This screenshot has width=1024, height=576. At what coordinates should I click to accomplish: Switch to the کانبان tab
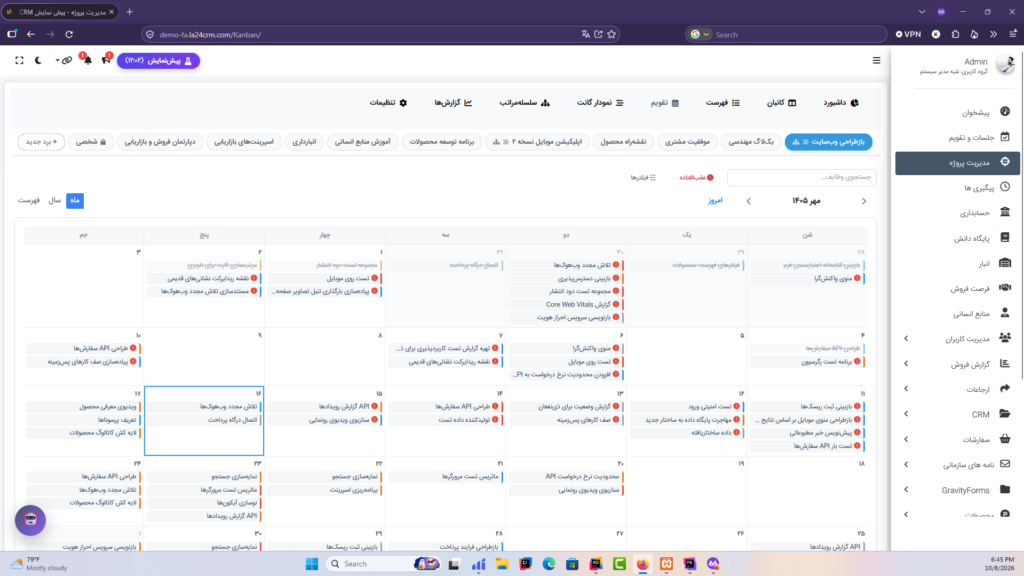(782, 103)
